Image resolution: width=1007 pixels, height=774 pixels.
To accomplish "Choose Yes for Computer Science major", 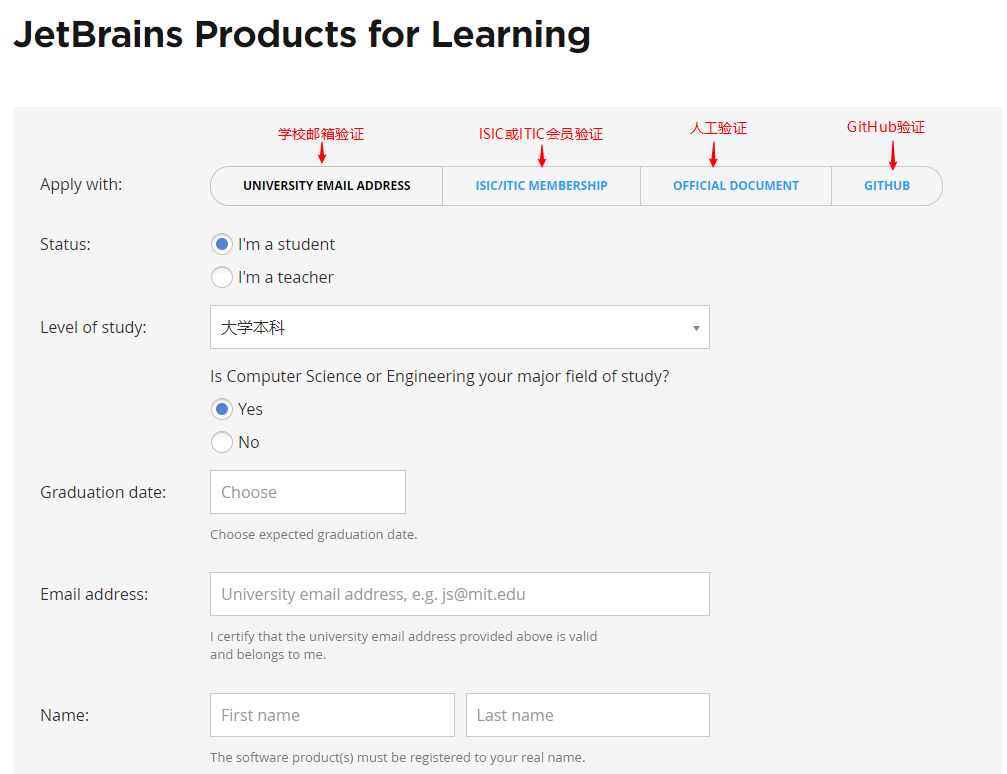I will click(x=222, y=410).
